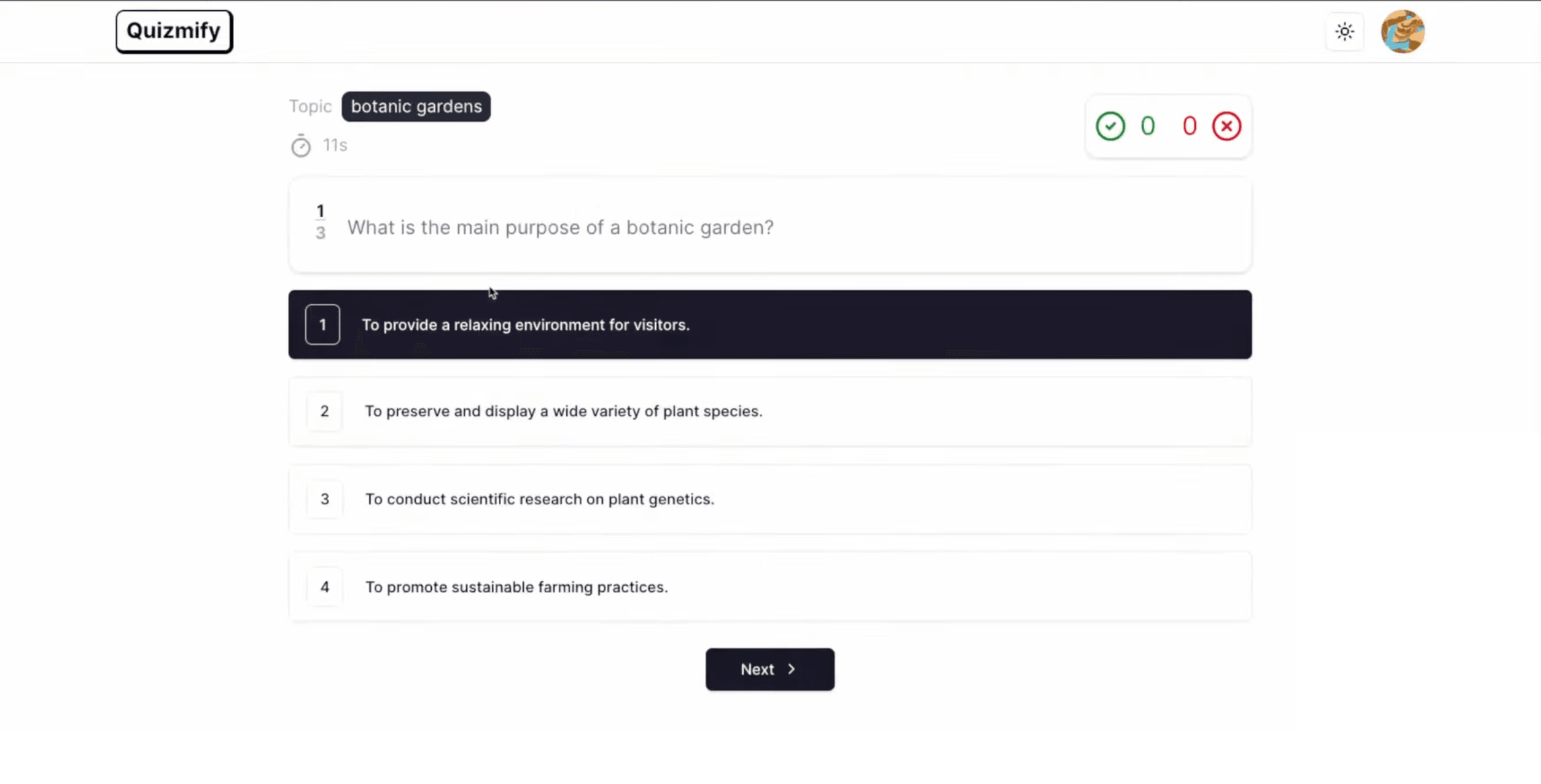Select answer option 1 relaxing environment
Viewport: 1541px width, 784px height.
click(770, 324)
